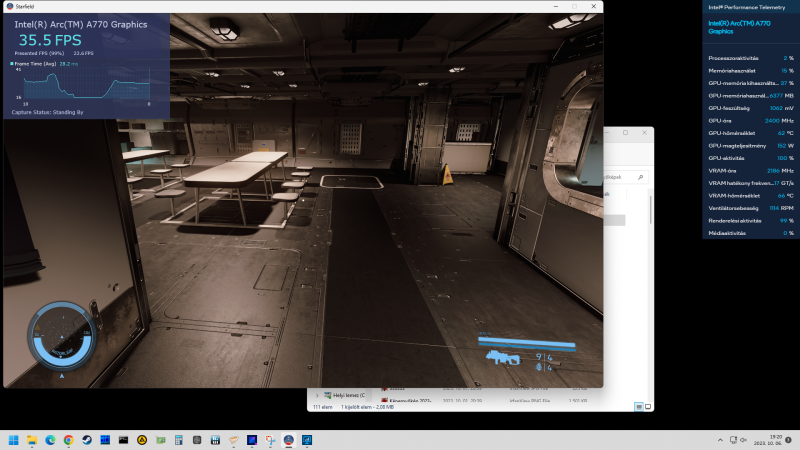
Task: Open the Snipping Tool from the taskbar
Action: point(270,440)
